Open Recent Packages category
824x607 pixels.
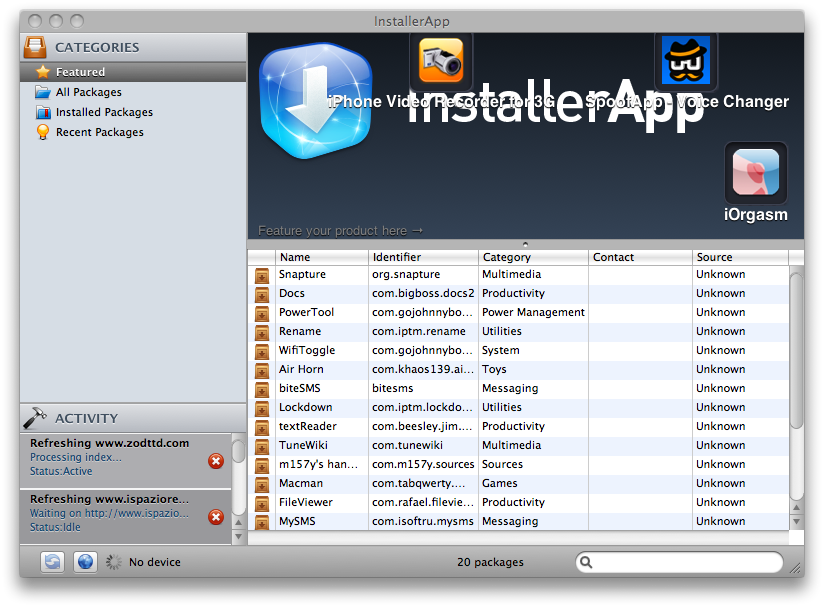click(99, 132)
